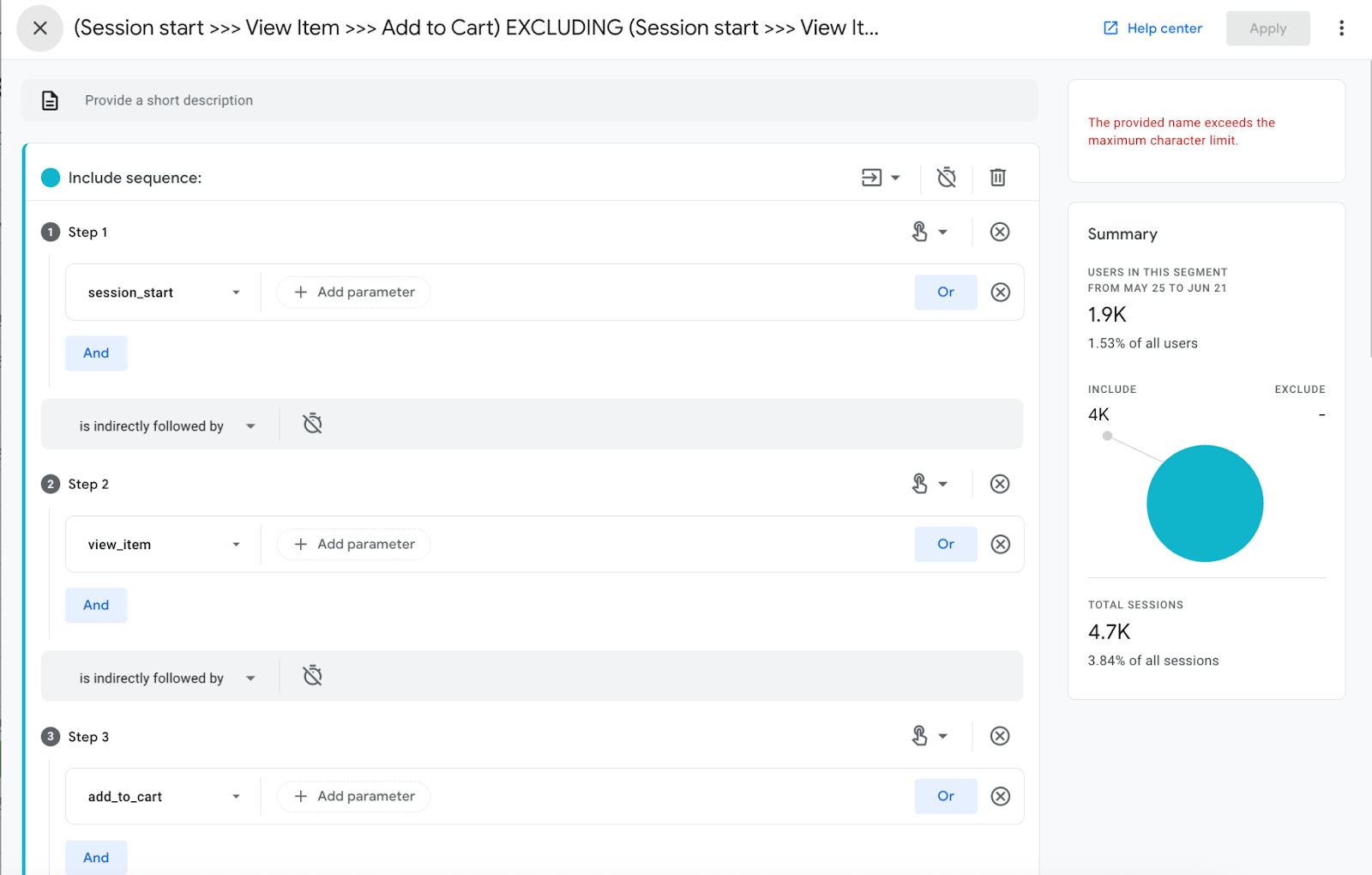Viewport: 1372px width, 875px height.
Task: Open the sequence scope dropdown in the header
Action: point(881,178)
